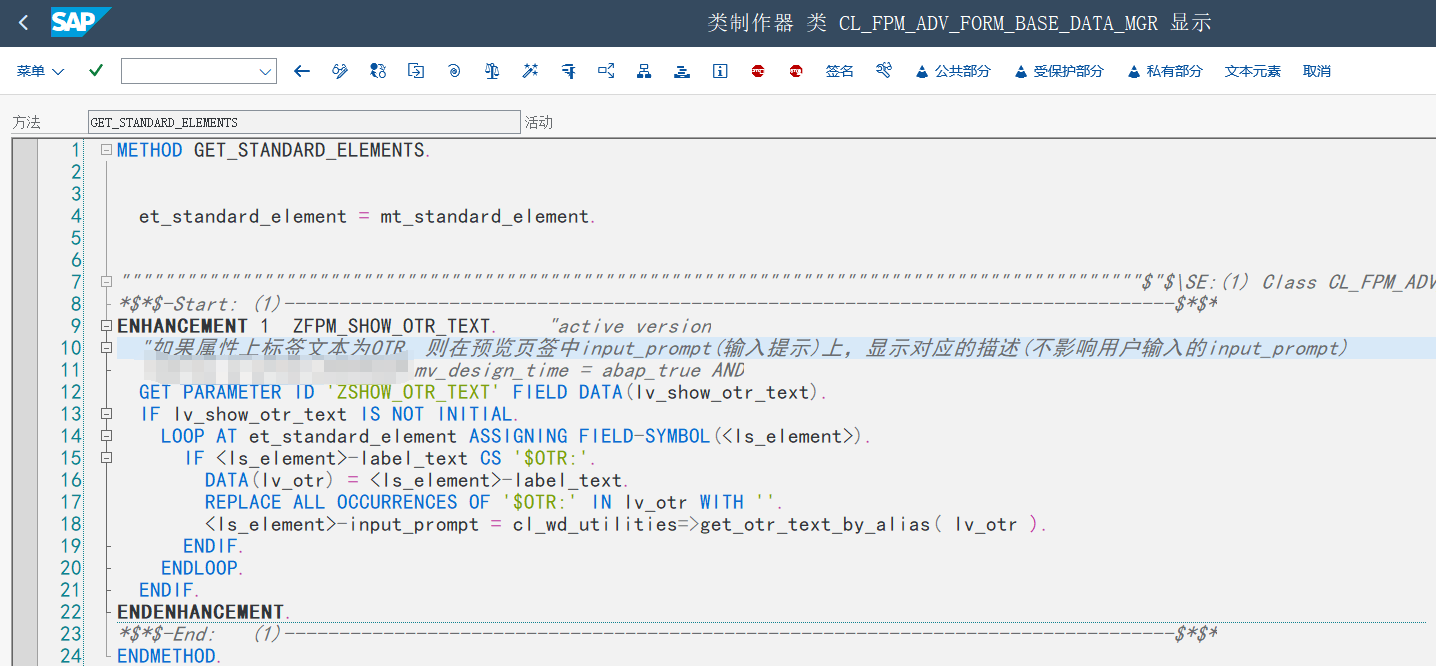Open the other object icon (page with arrow)
The width and height of the screenshot is (1436, 666).
(416, 71)
